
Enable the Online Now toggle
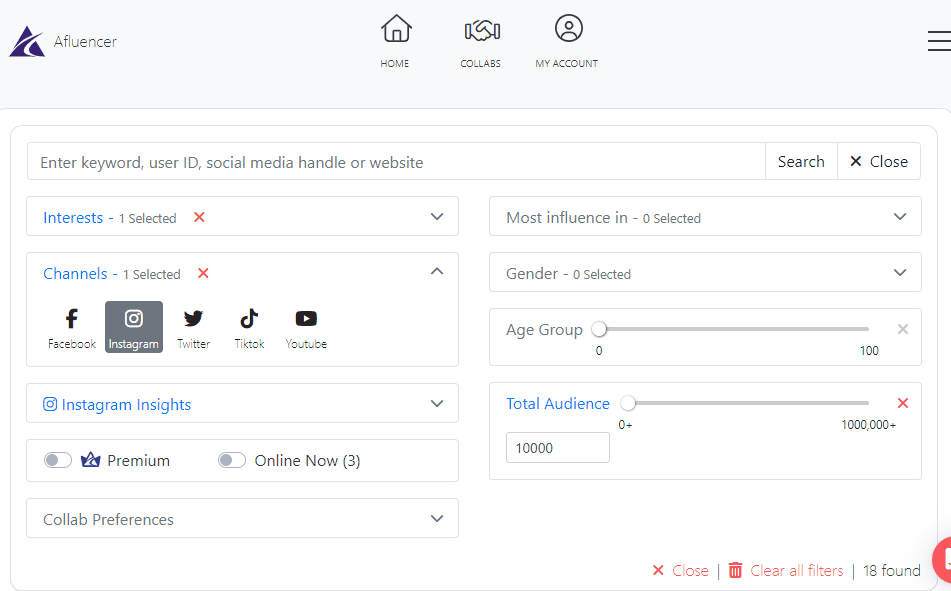(x=231, y=460)
